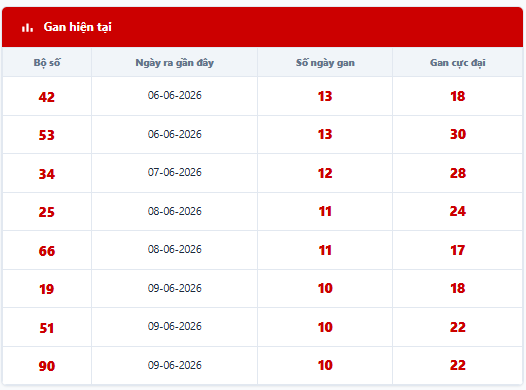Select number 66 in Bộ số column

[47, 251]
